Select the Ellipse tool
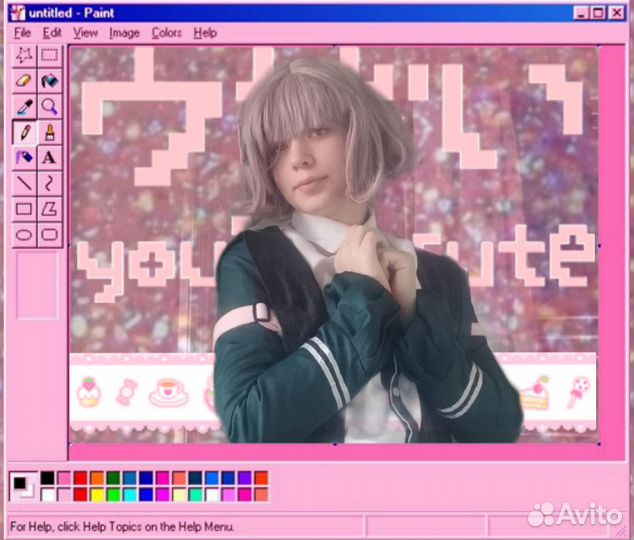This screenshot has width=634, height=540. click(x=24, y=235)
